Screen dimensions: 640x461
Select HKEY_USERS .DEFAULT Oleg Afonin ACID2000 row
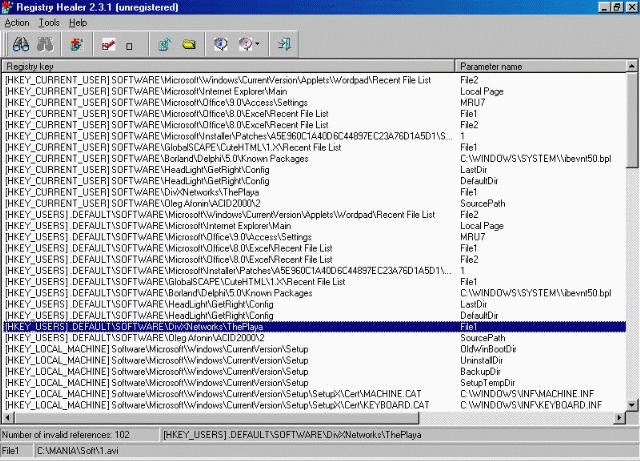click(x=314, y=338)
